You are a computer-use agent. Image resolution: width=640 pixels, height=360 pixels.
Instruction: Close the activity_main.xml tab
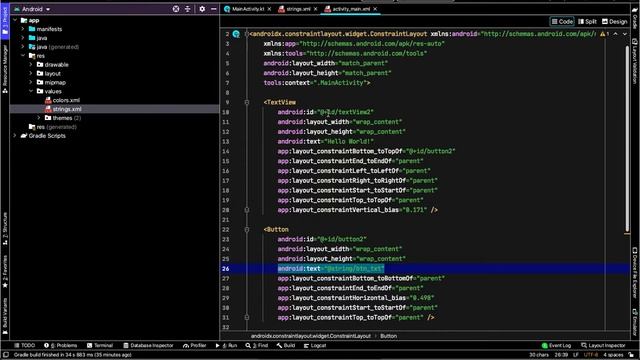[375, 9]
